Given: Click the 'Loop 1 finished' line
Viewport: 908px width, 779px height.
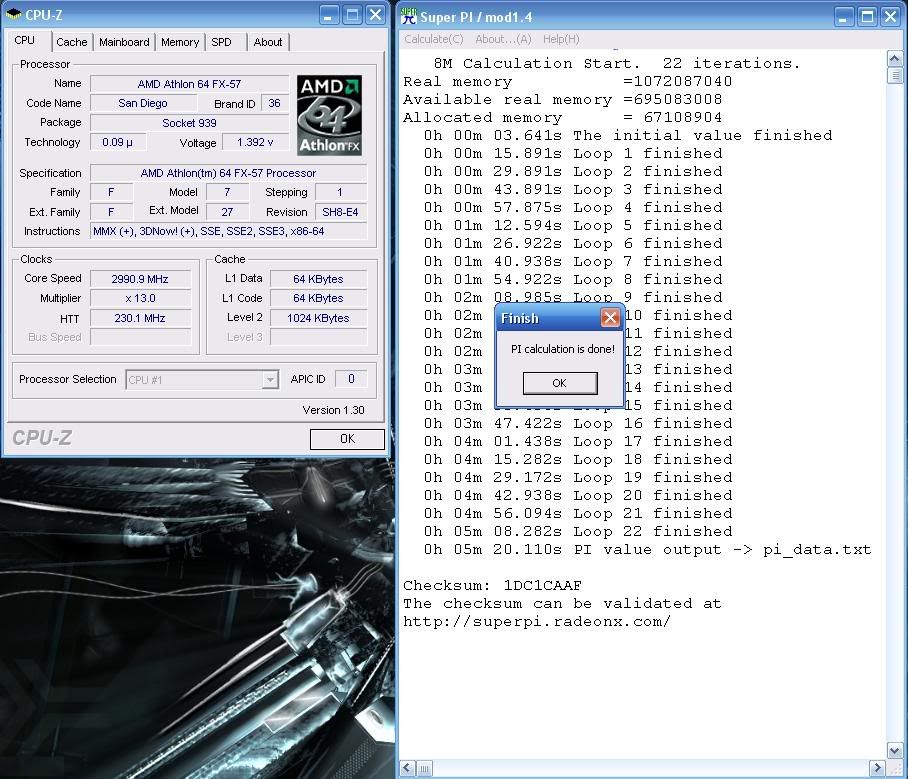Looking at the screenshot, I should (573, 153).
